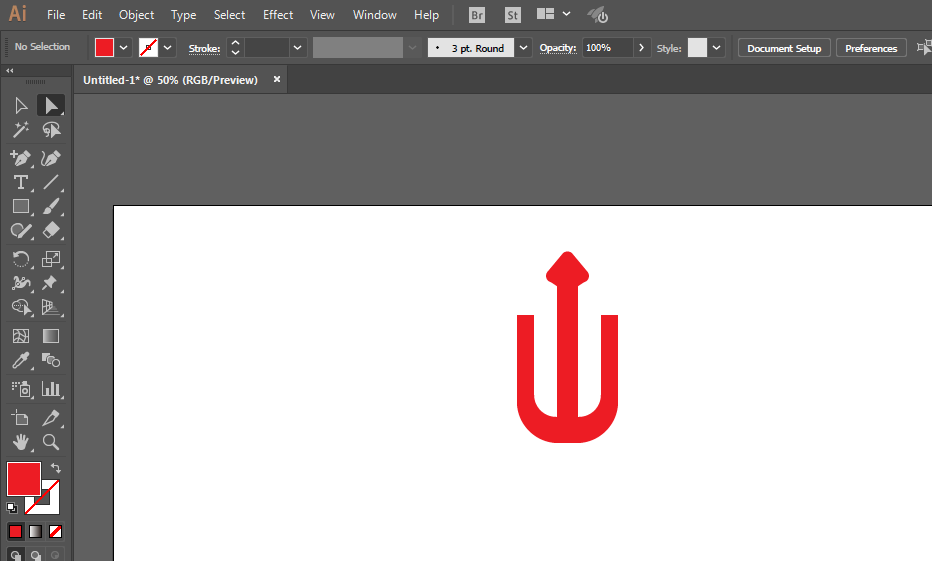Pick the Mesh tool
This screenshot has width=932, height=561.
click(21, 336)
